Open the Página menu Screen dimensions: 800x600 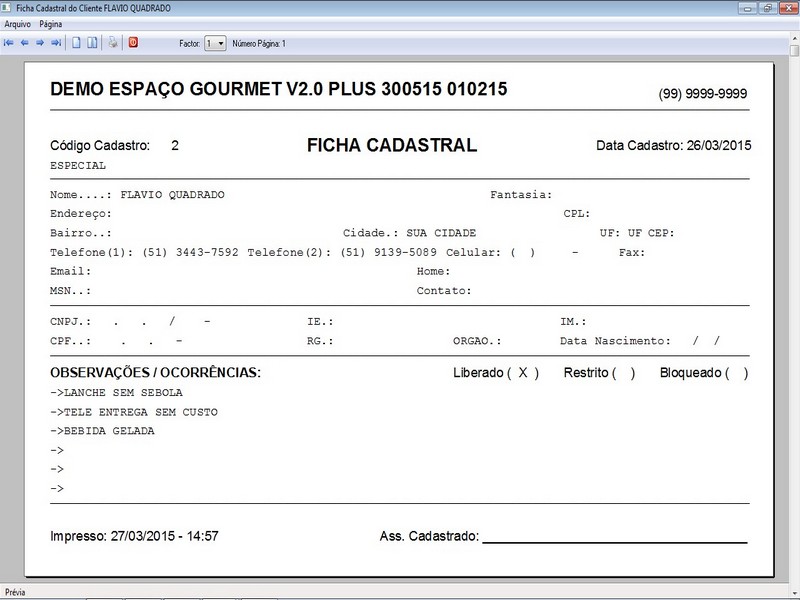coord(51,24)
